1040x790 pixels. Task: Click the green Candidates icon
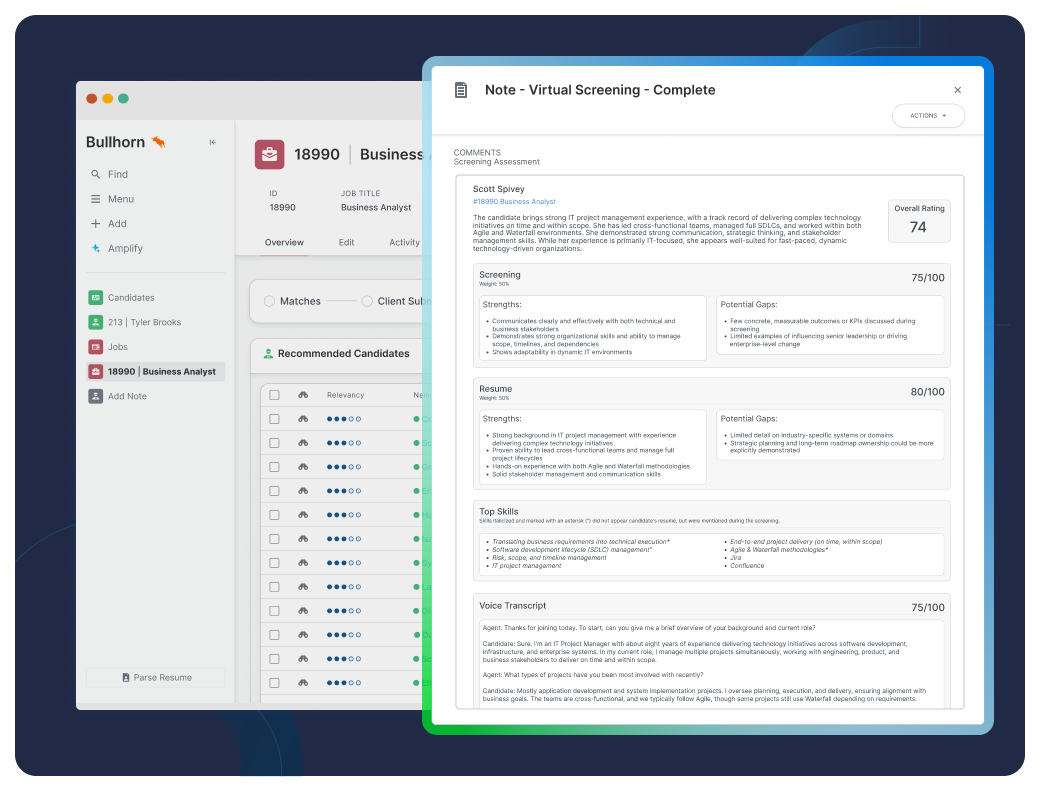click(96, 297)
